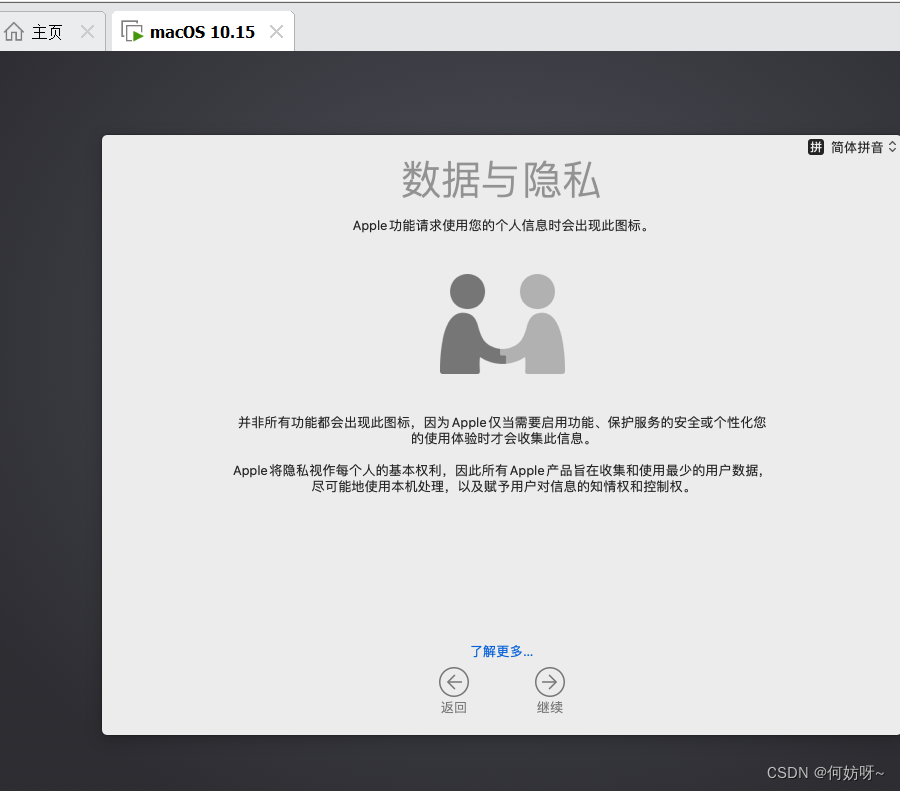Click the text 'Apple 功能请求使用您的个人信息时会出现此图标。'

(501, 226)
